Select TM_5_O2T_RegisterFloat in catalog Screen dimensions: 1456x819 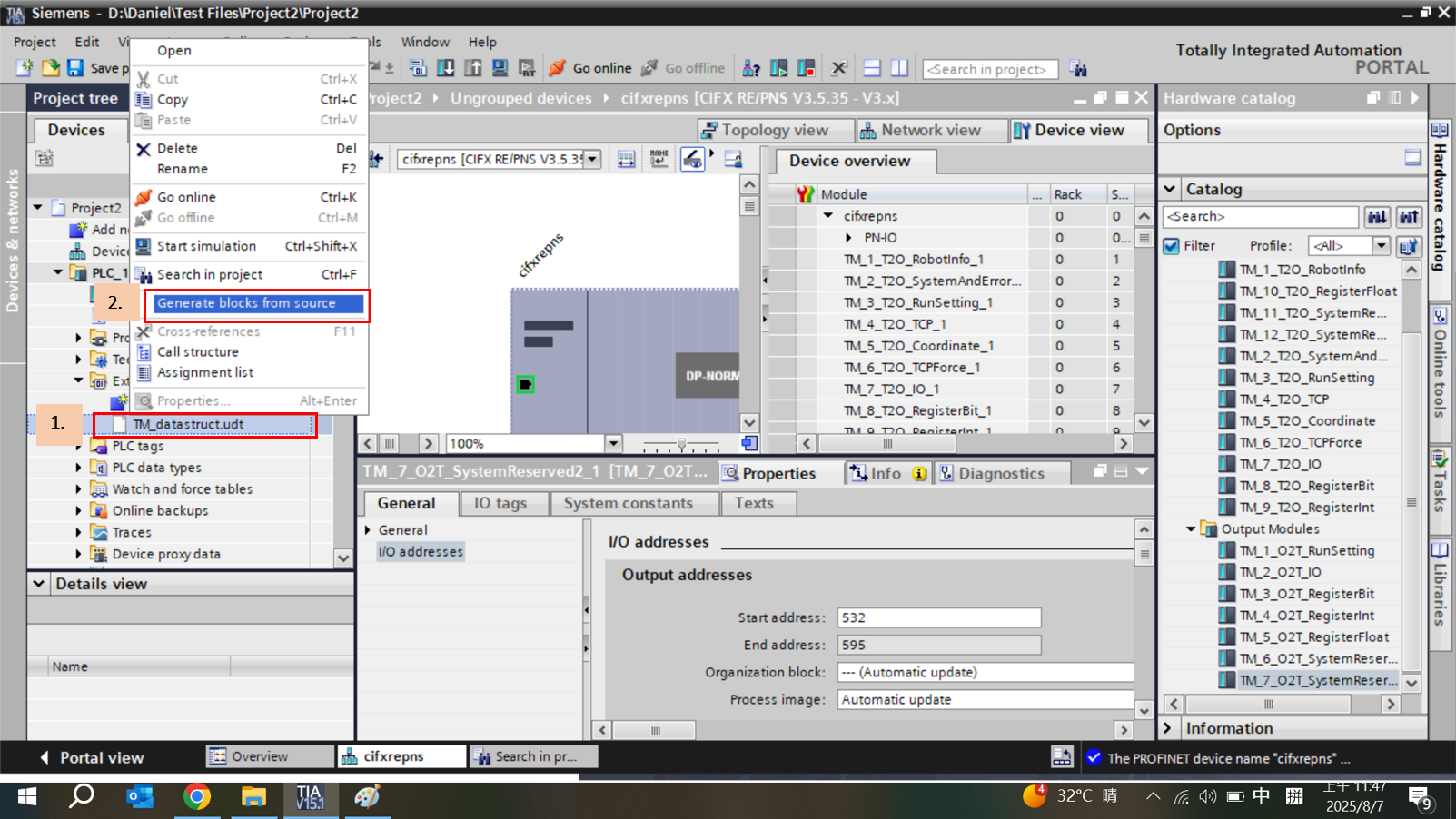(1314, 637)
